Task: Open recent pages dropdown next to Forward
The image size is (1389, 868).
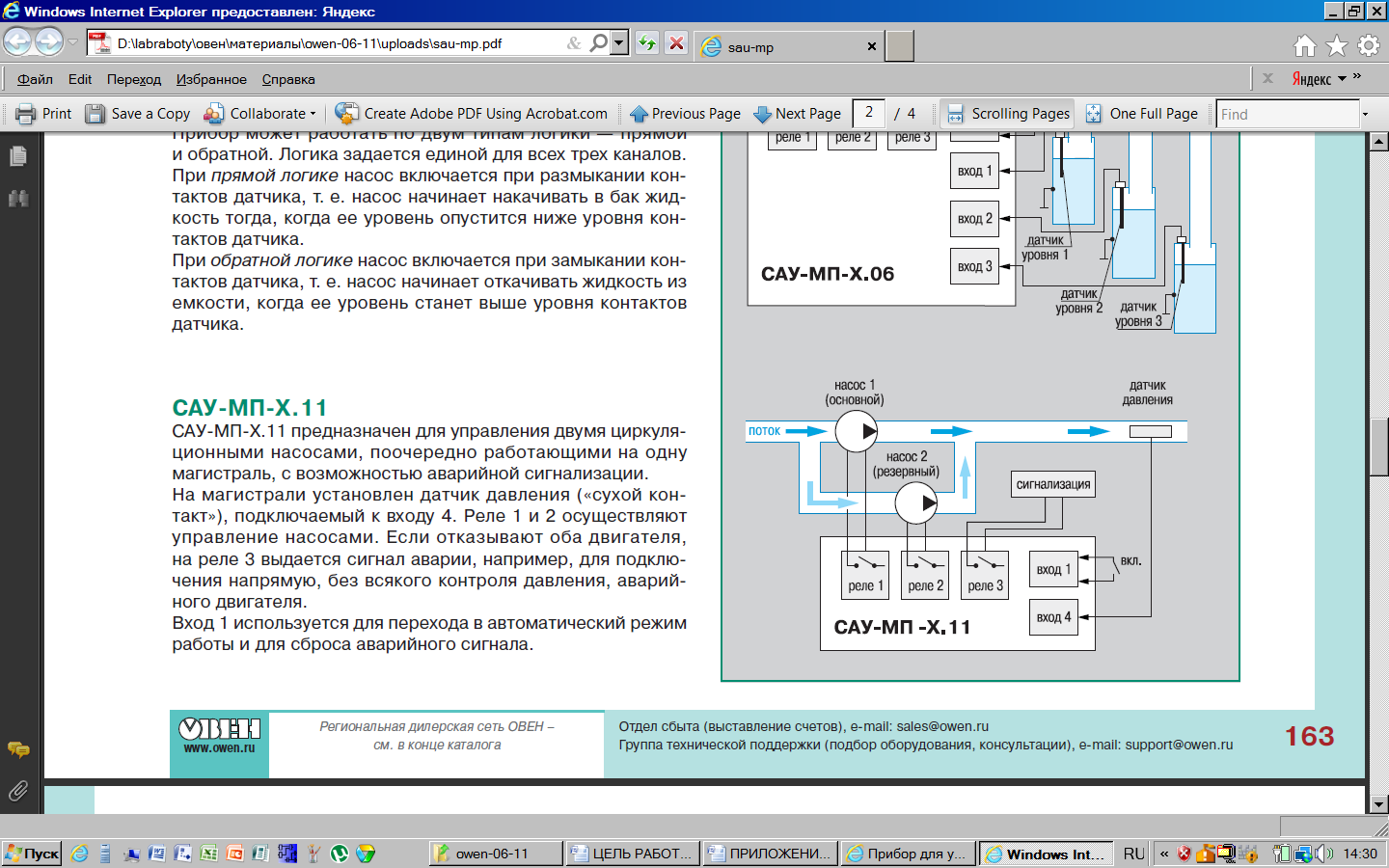Action: tap(73, 42)
